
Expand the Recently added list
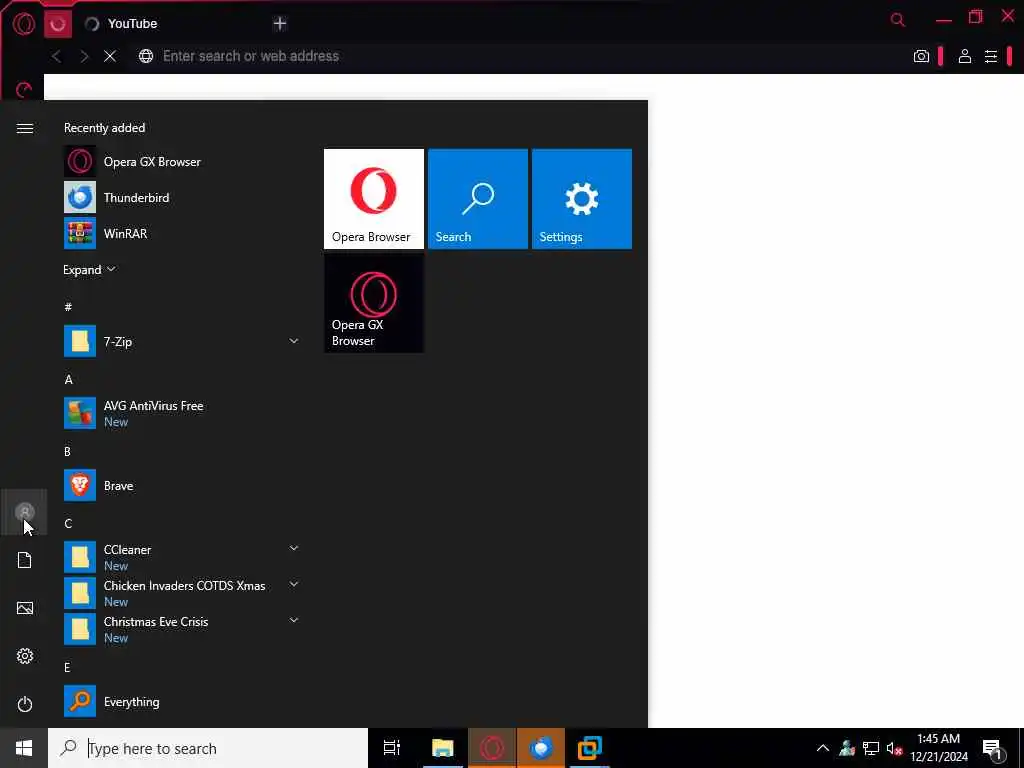[x=89, y=270]
